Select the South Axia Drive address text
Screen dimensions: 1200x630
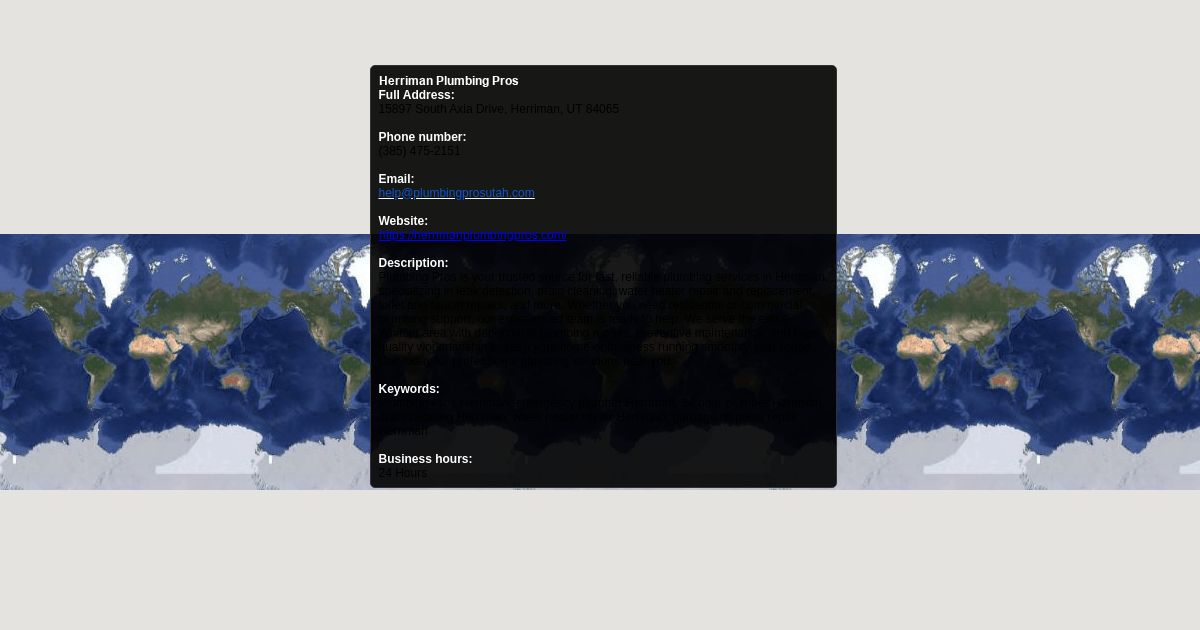499,109
